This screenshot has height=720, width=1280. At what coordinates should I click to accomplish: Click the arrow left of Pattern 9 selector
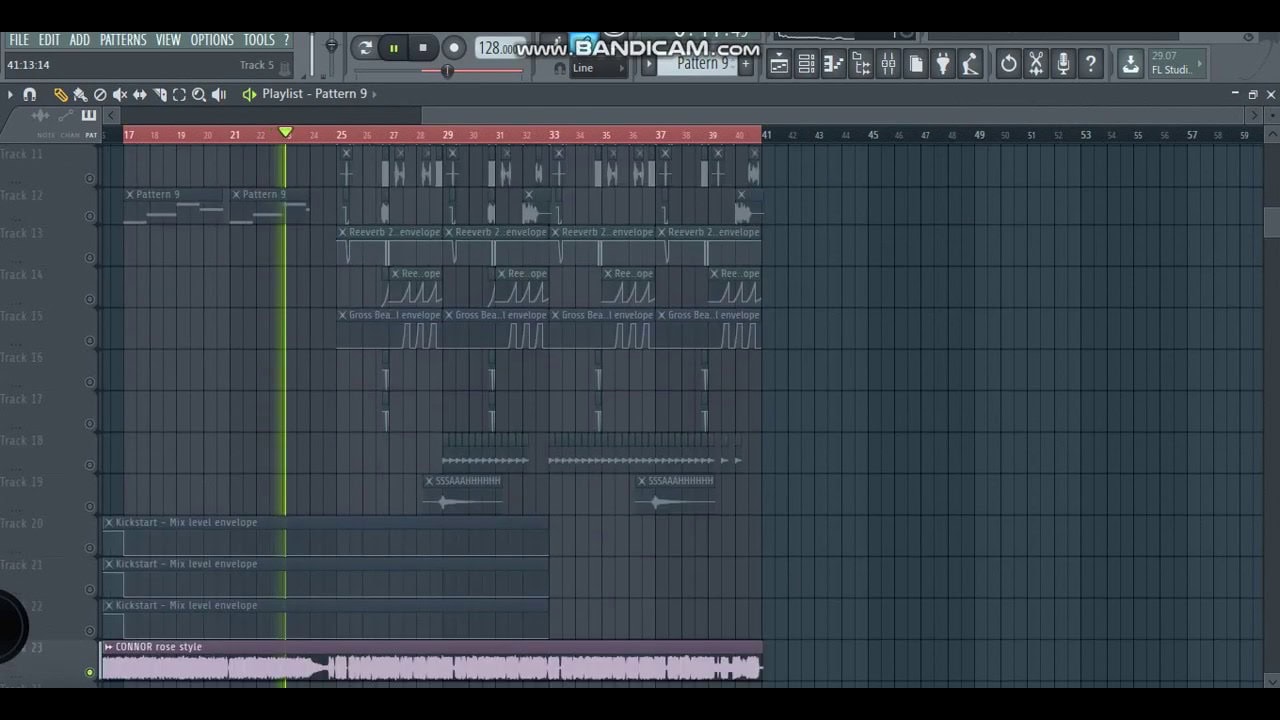[649, 64]
